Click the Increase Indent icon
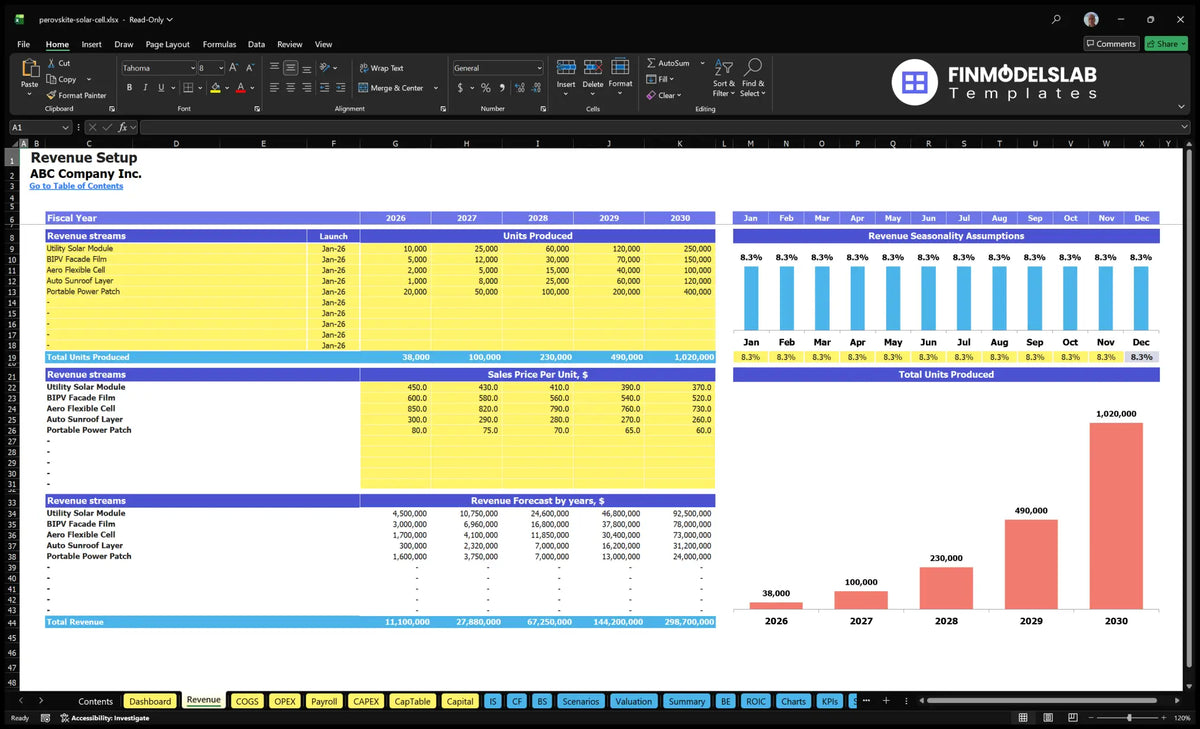 (x=342, y=88)
